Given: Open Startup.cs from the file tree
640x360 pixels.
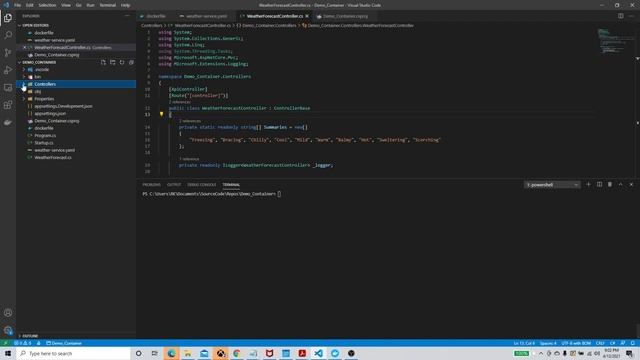Looking at the screenshot, I should [x=44, y=143].
